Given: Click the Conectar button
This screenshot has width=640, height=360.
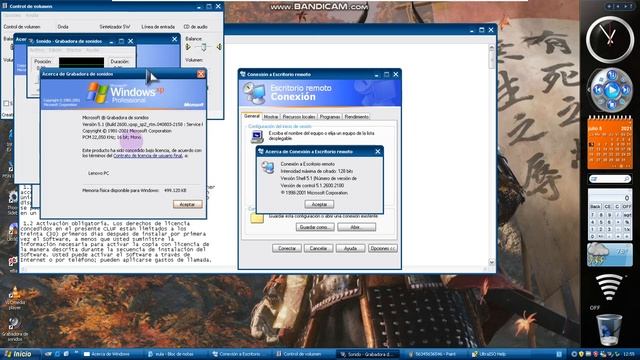Looking at the screenshot, I should point(287,248).
